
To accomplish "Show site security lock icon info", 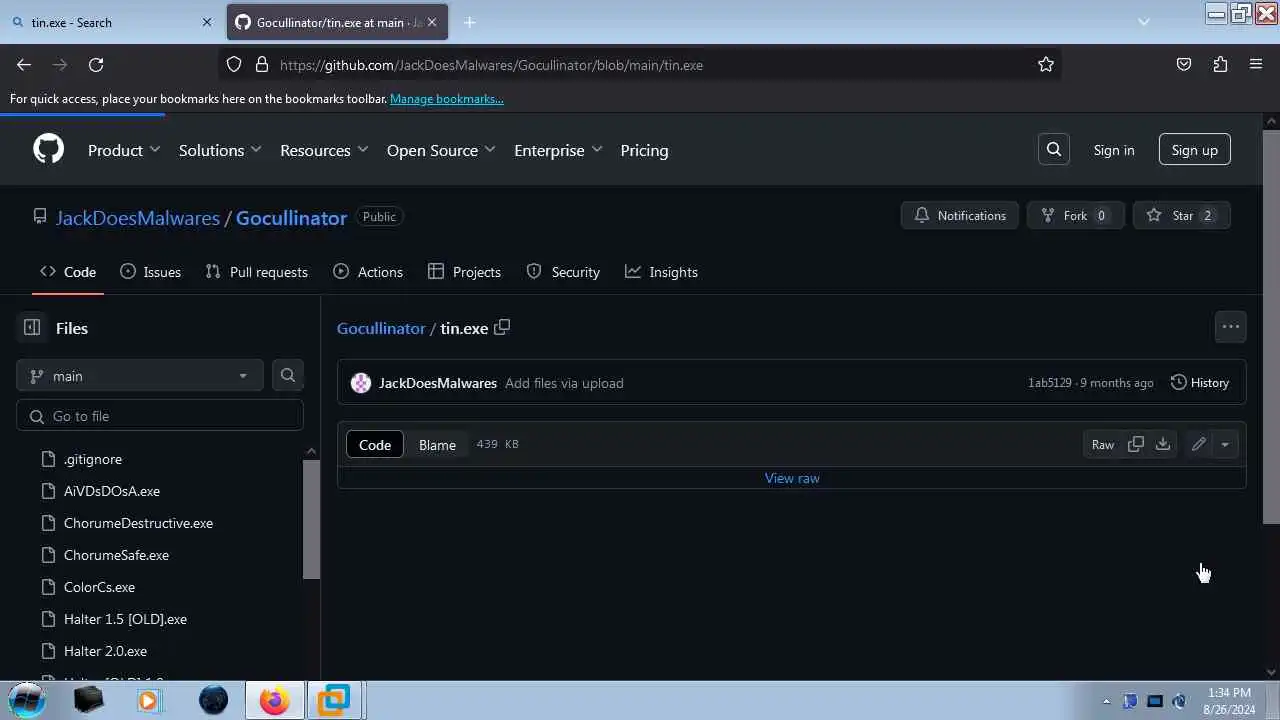I will click(262, 65).
